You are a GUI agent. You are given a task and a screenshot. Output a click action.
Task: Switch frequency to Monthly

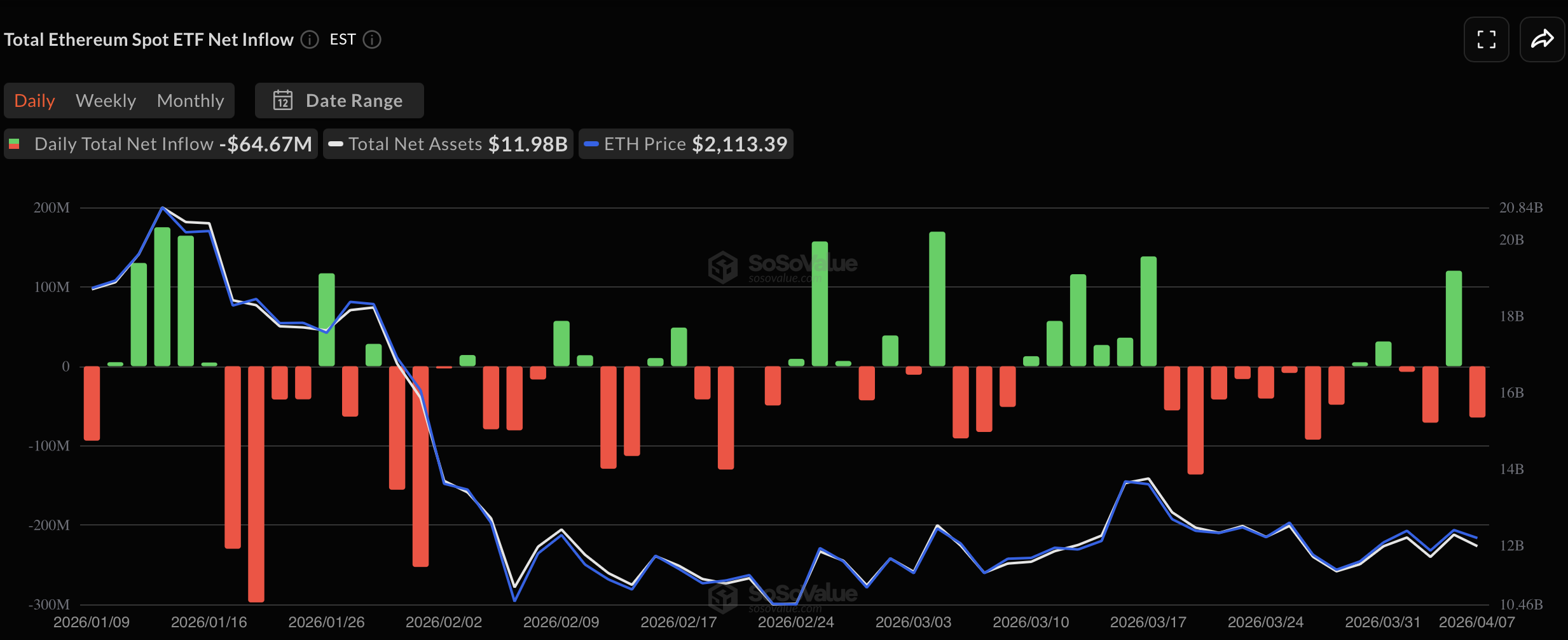pyautogui.click(x=190, y=100)
